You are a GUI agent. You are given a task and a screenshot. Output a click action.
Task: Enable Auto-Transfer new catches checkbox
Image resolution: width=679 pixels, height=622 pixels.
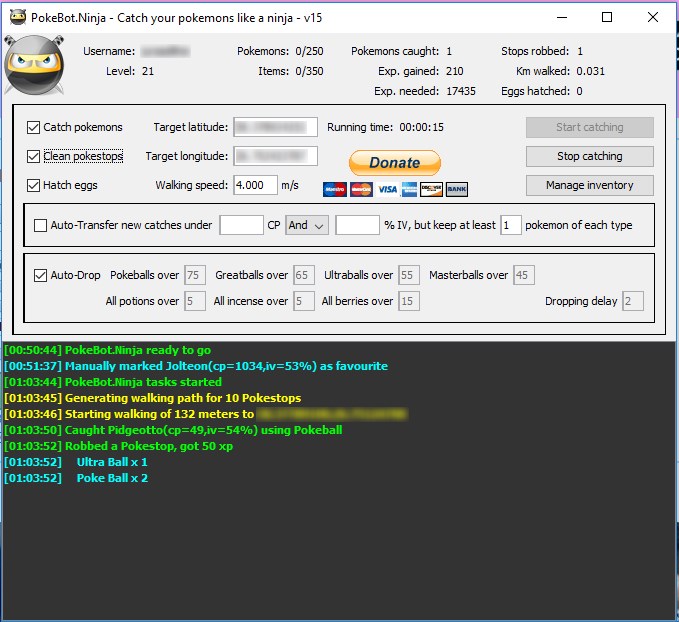(41, 225)
